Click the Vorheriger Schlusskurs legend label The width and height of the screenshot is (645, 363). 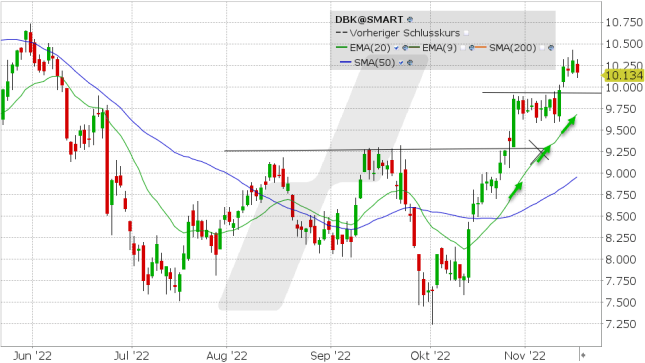coord(405,33)
